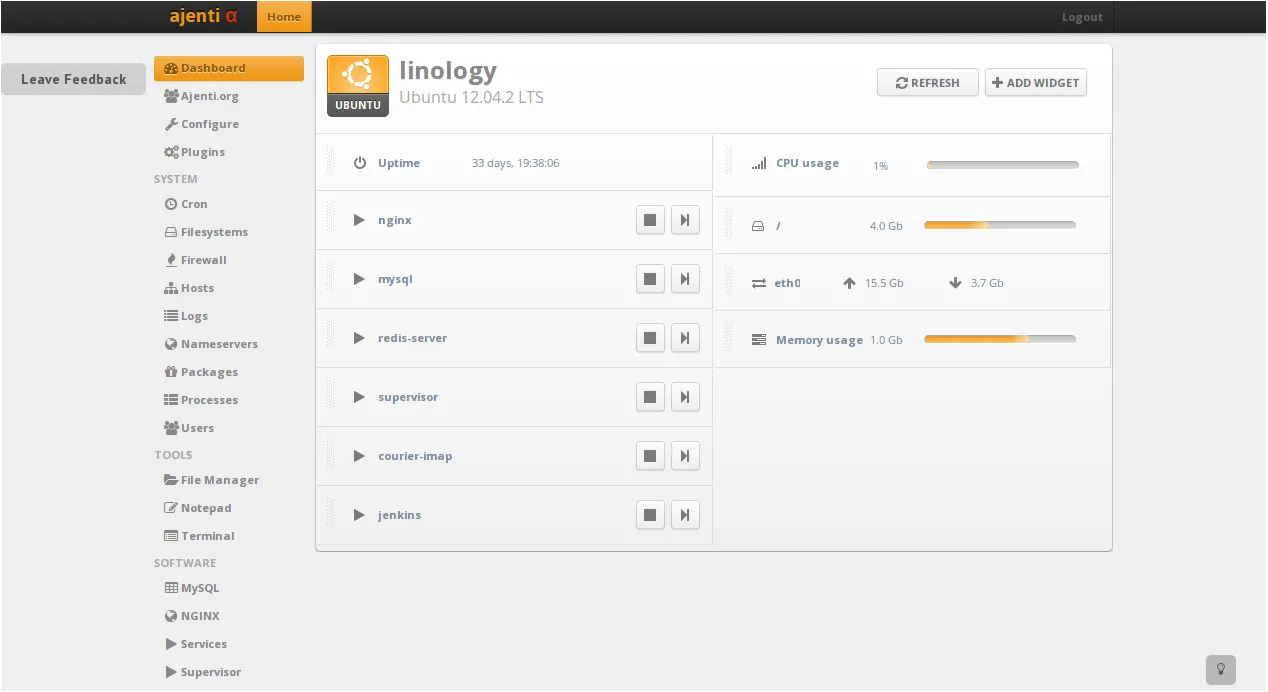Click Add Widget button
The height and width of the screenshot is (692, 1268).
click(1035, 83)
